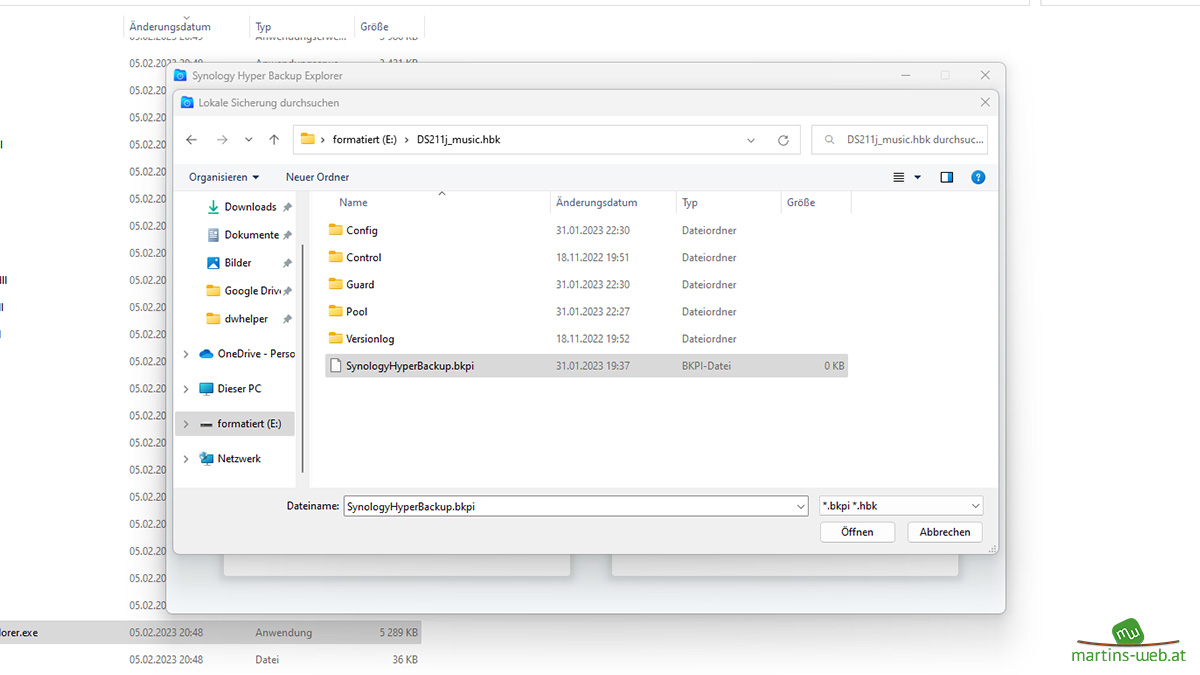Screen dimensions: 1200x675
Task: Click the Versionlog date 18.11.2022 19:52
Action: tap(593, 338)
